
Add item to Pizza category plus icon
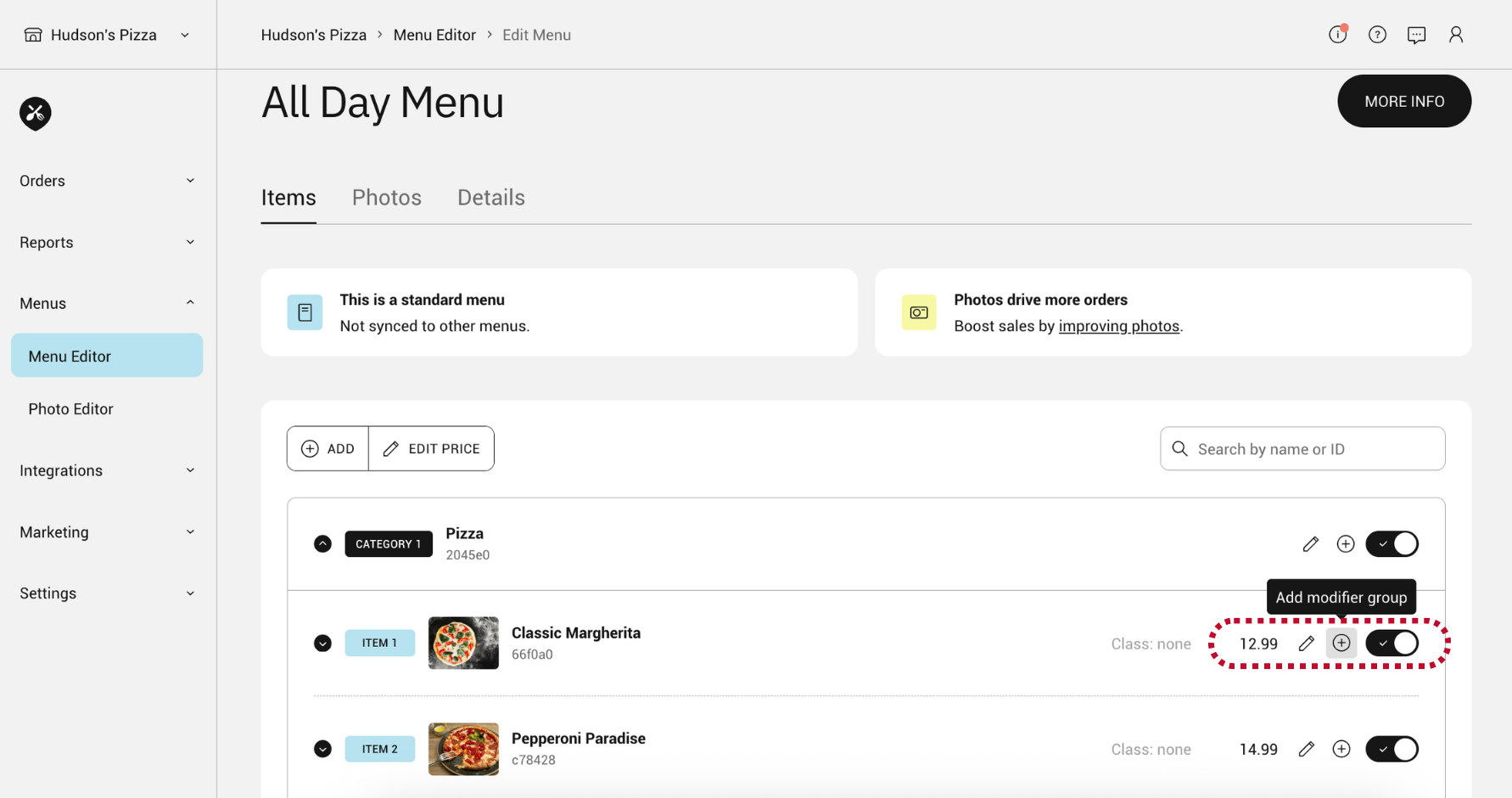pyautogui.click(x=1346, y=544)
